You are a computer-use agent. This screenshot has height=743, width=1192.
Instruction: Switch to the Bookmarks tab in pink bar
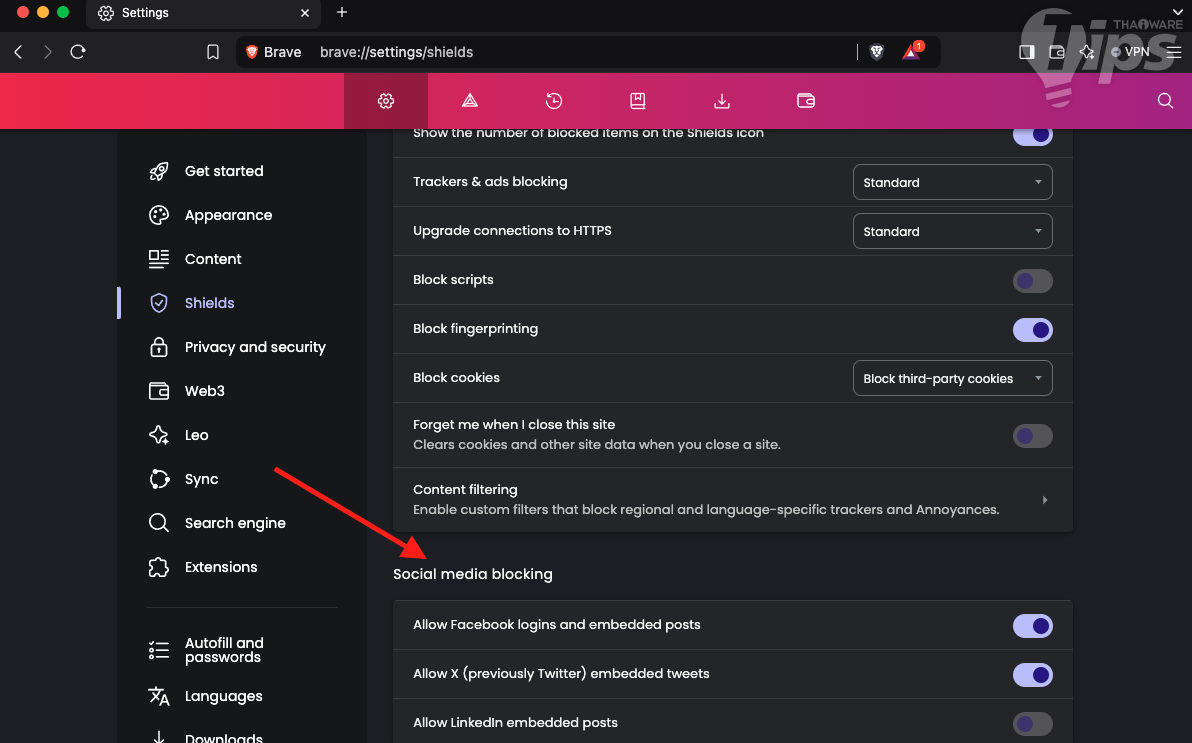[638, 100]
